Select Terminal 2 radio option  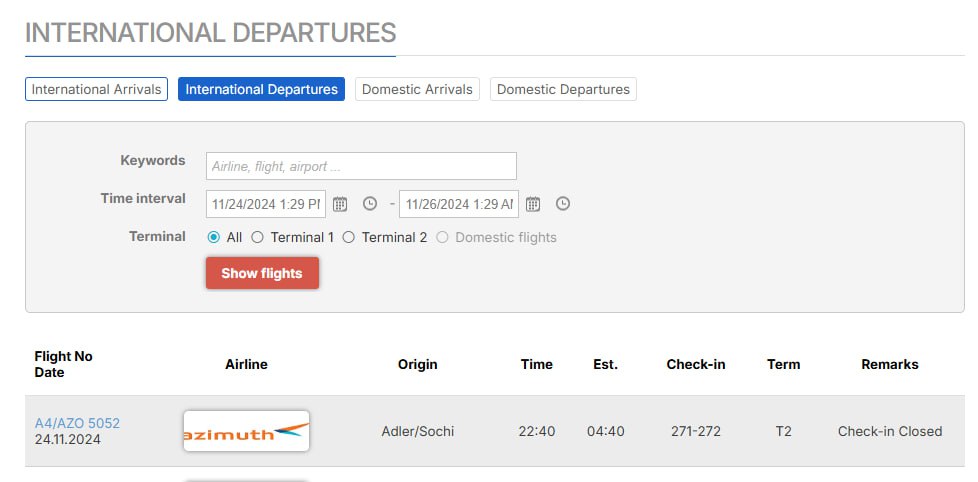coord(349,237)
